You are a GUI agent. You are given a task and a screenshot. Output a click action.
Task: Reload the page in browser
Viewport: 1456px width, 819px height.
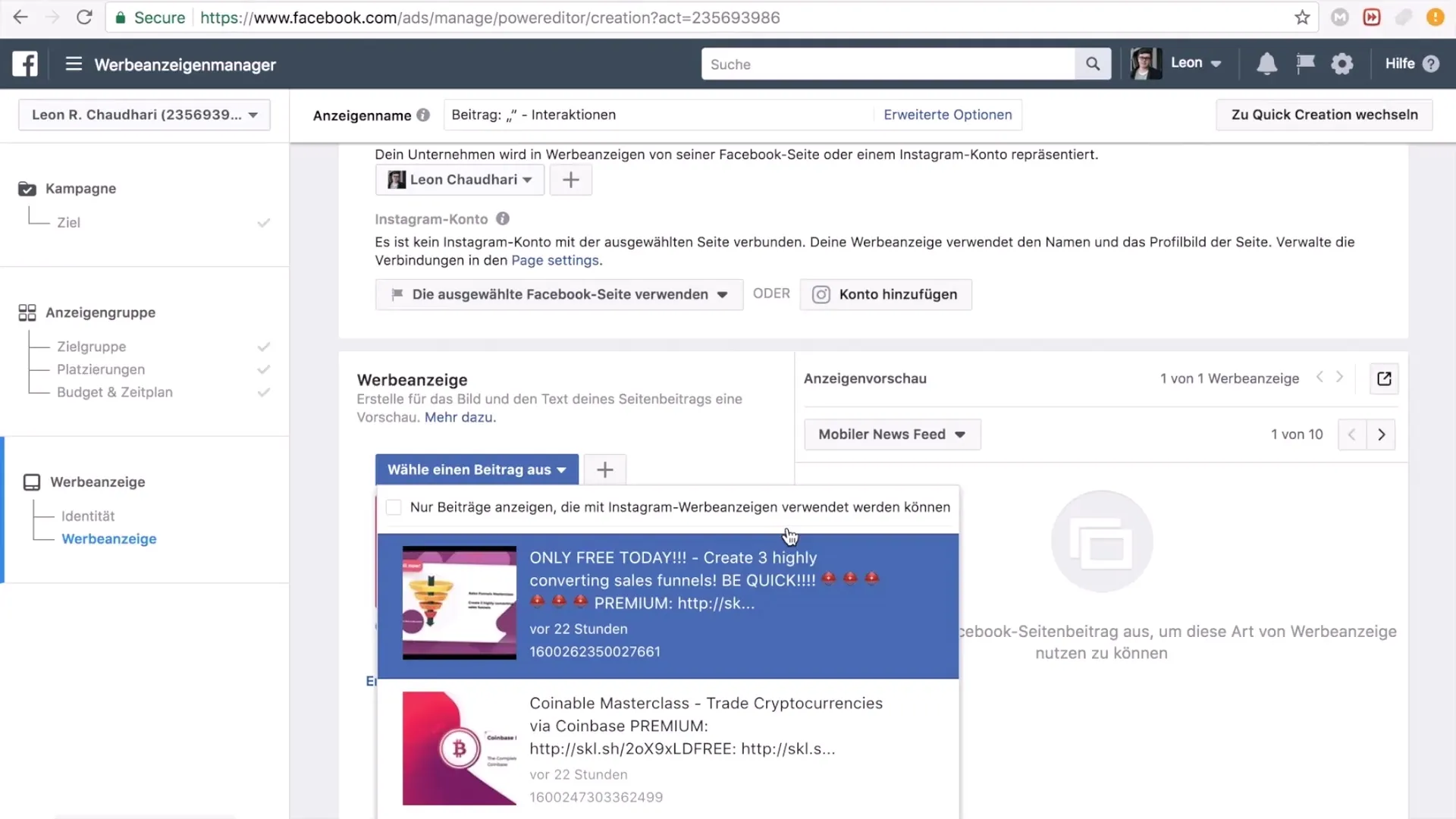click(84, 17)
